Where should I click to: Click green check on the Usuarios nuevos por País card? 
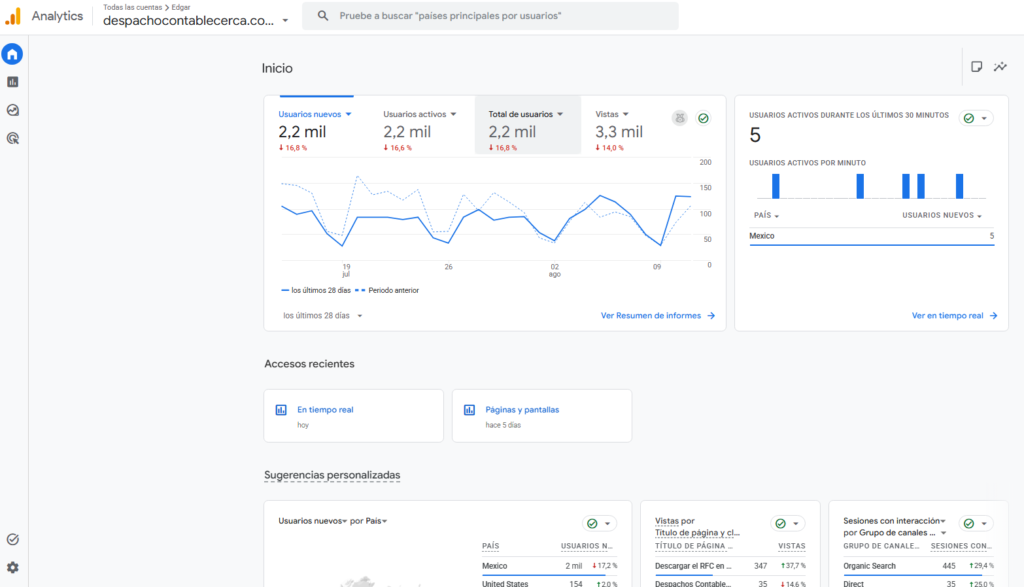tap(592, 524)
